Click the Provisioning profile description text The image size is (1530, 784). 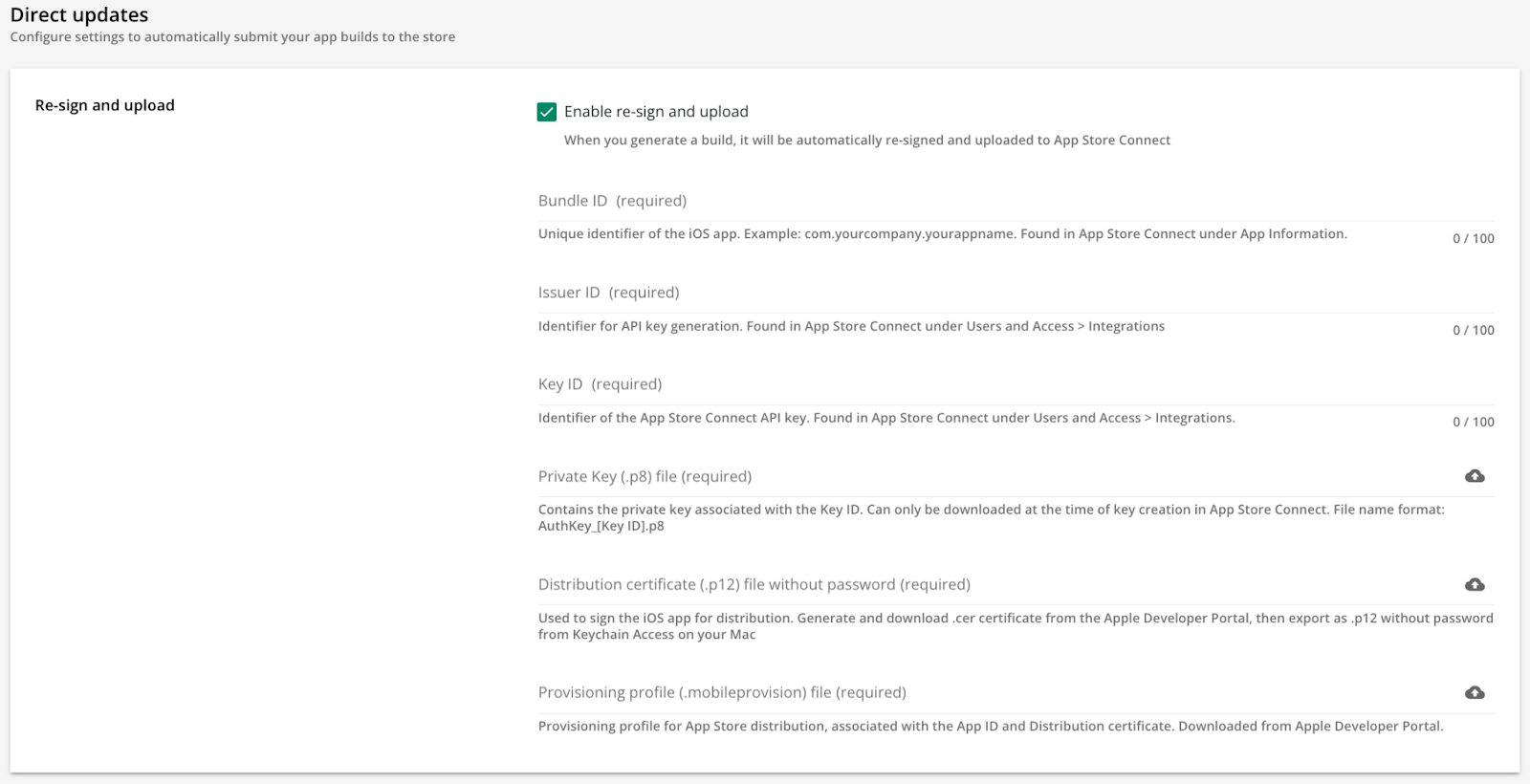coord(991,727)
